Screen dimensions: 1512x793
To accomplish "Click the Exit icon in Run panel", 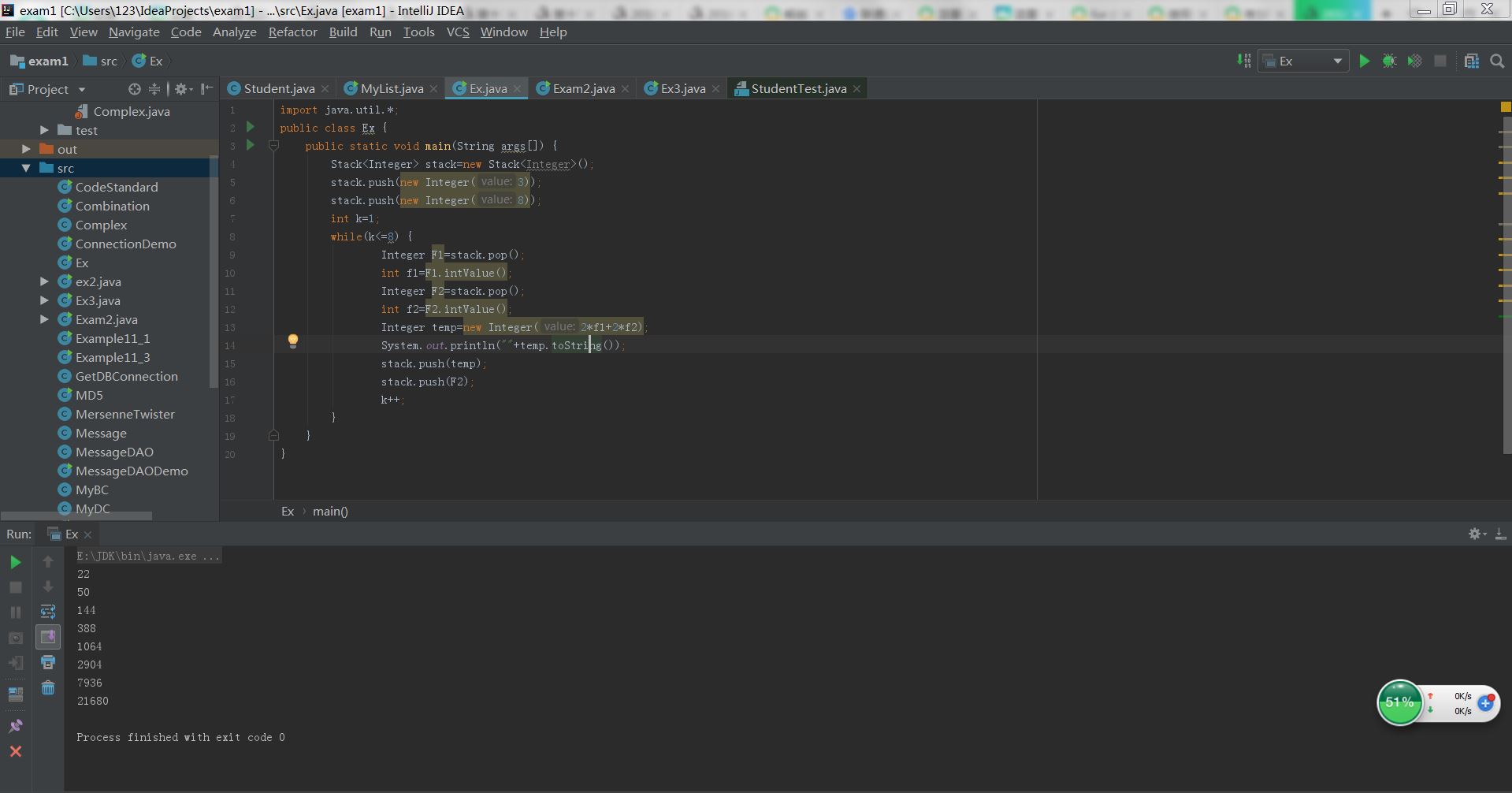I will [16, 663].
